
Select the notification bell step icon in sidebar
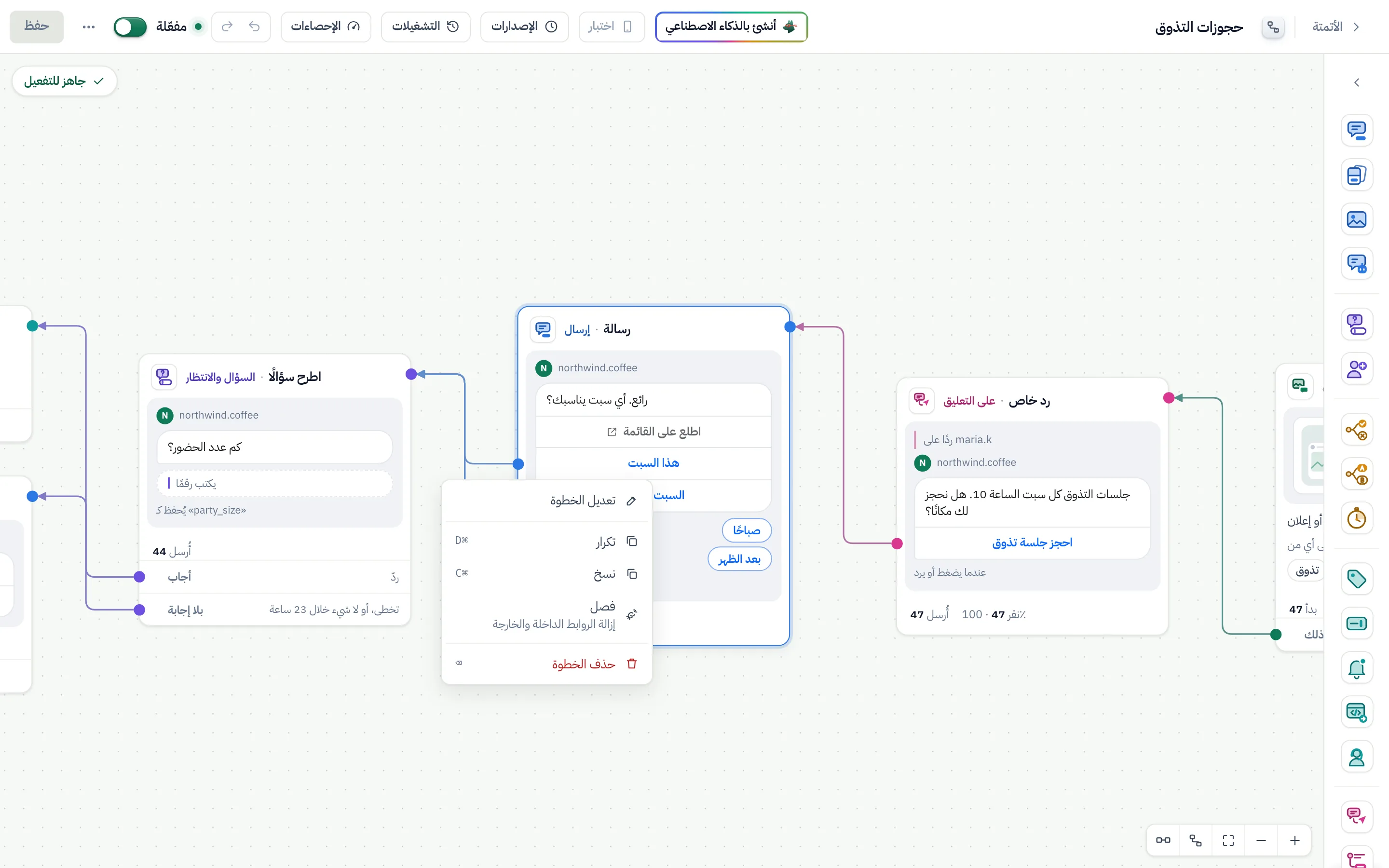1356,668
